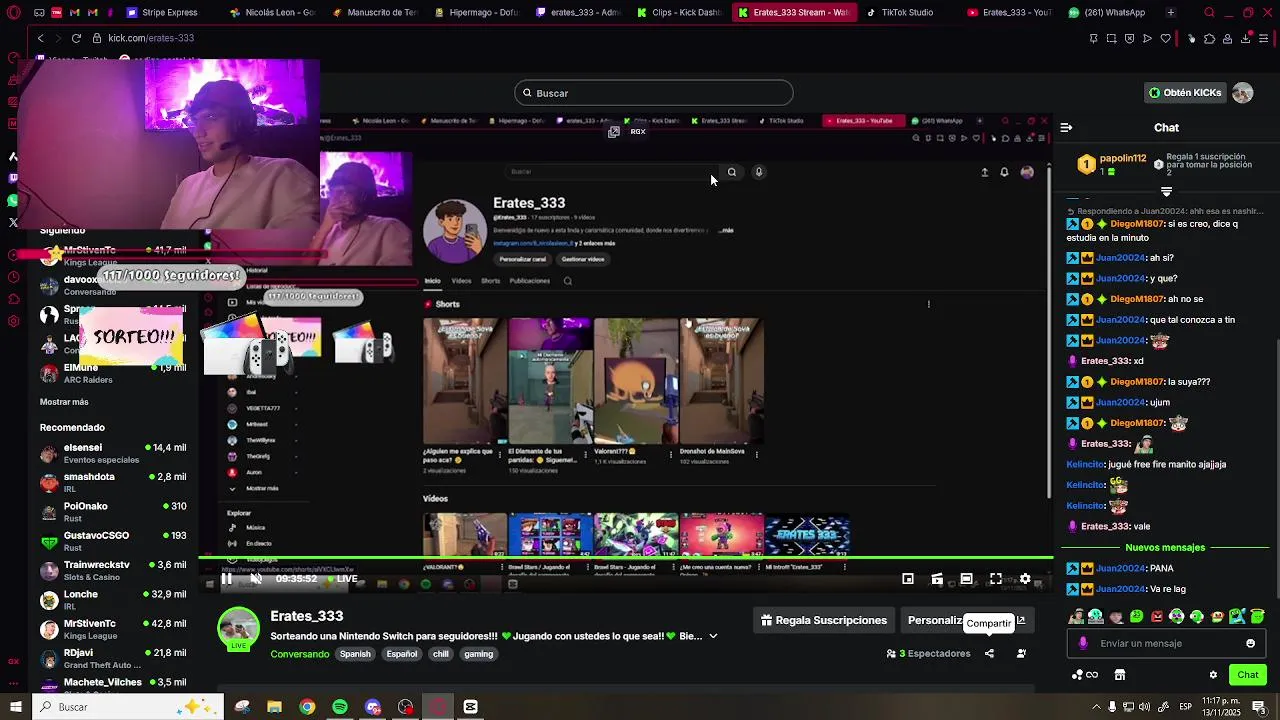Share the stream with the share icon
Image resolution: width=1280 pixels, height=720 pixels.
coord(989,653)
